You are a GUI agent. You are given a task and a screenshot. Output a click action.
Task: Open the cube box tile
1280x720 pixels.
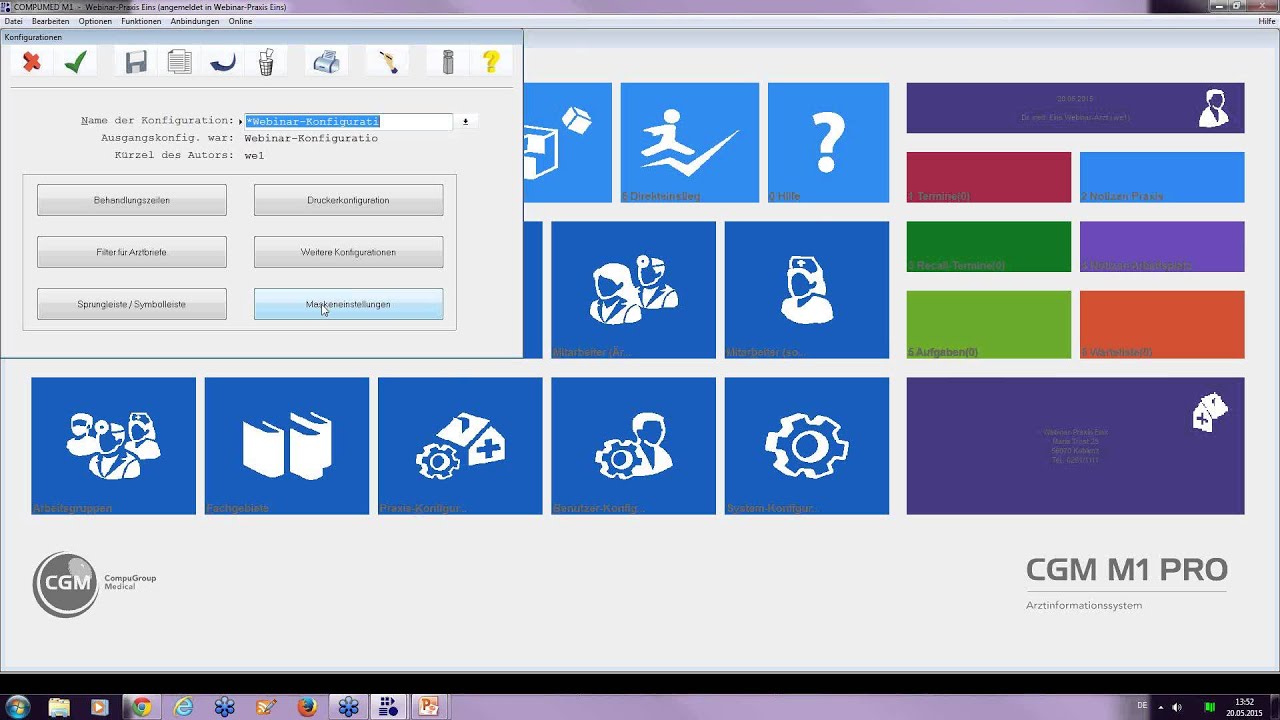[x=567, y=143]
